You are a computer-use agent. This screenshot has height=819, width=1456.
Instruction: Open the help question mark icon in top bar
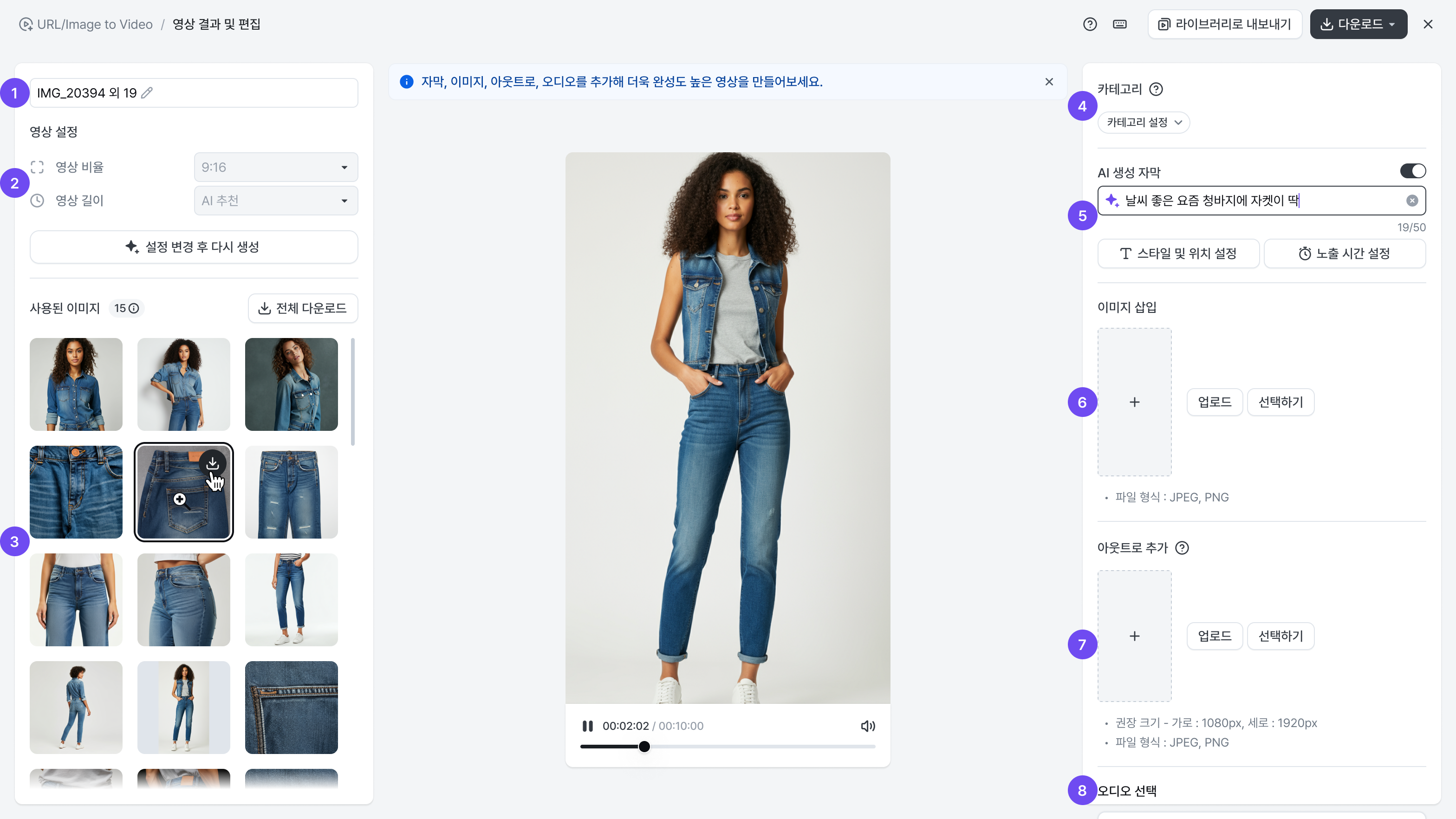click(1090, 24)
